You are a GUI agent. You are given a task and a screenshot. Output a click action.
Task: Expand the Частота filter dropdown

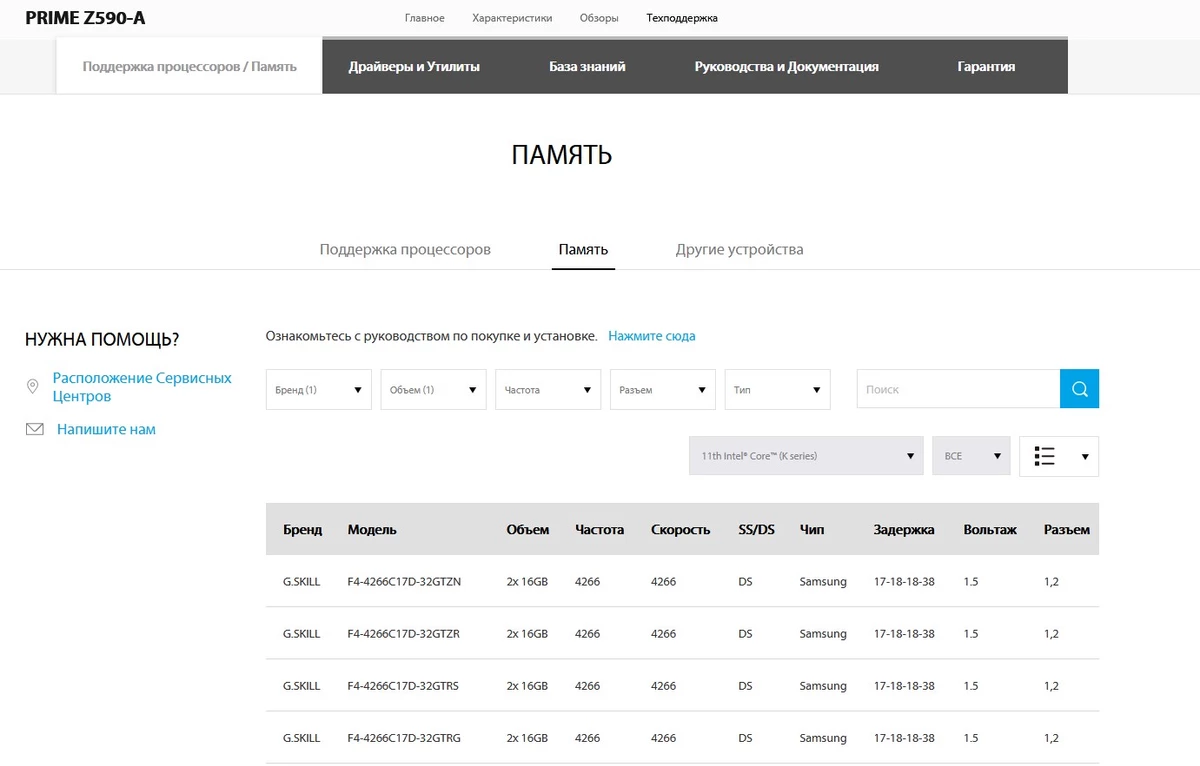(548, 389)
